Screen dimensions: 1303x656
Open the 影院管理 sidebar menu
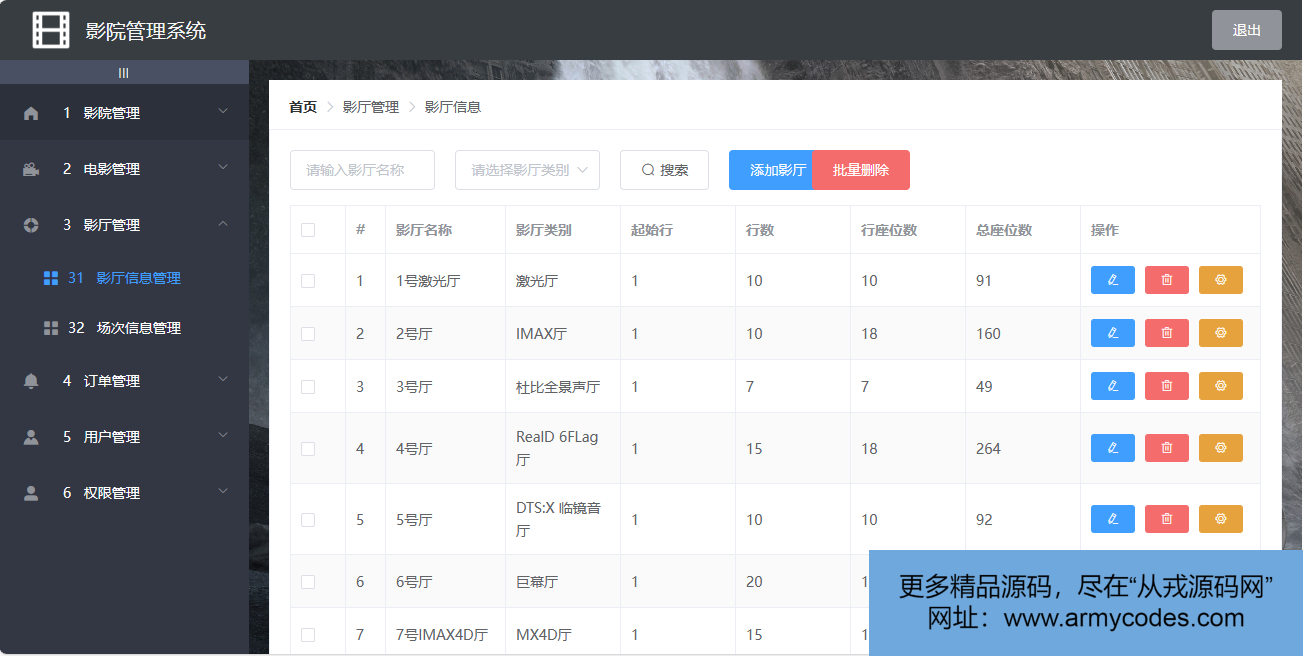pos(124,113)
